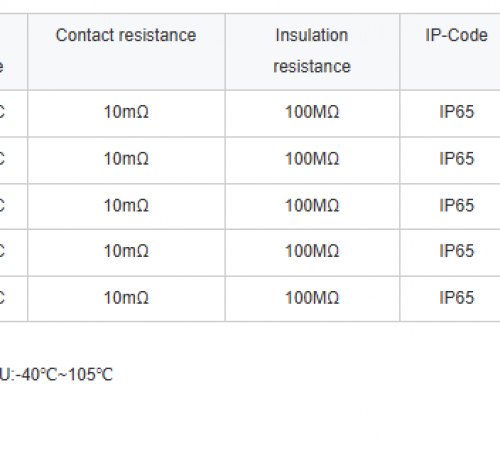This screenshot has height=450, width=500.
Task: Select IP65 in the second data row
Action: [x=456, y=159]
